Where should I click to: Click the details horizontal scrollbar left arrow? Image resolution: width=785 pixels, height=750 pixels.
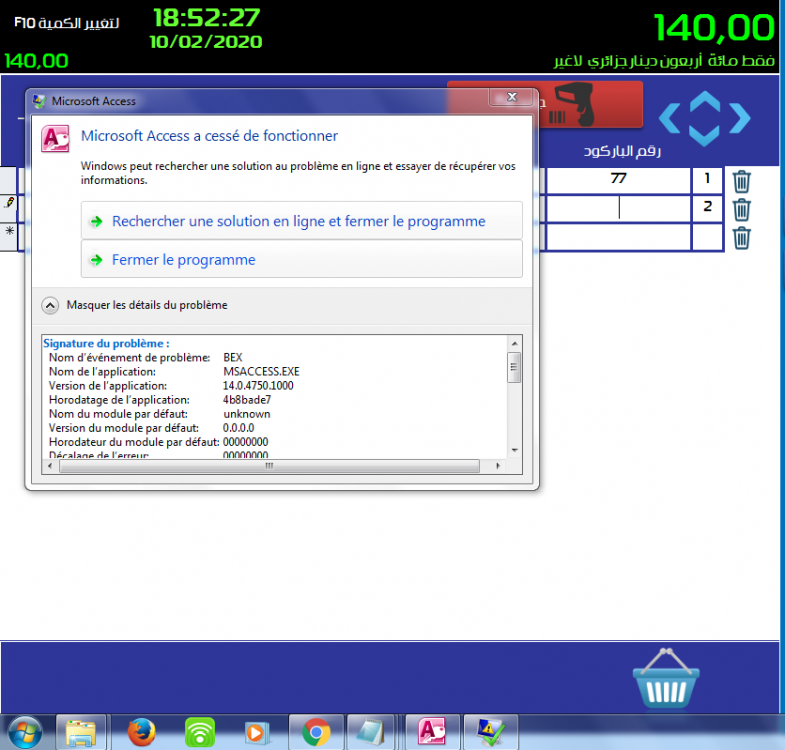click(50, 466)
